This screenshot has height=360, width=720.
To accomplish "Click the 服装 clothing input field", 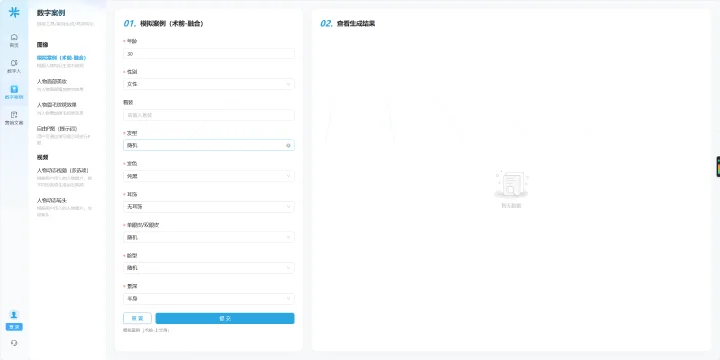I will click(x=209, y=115).
